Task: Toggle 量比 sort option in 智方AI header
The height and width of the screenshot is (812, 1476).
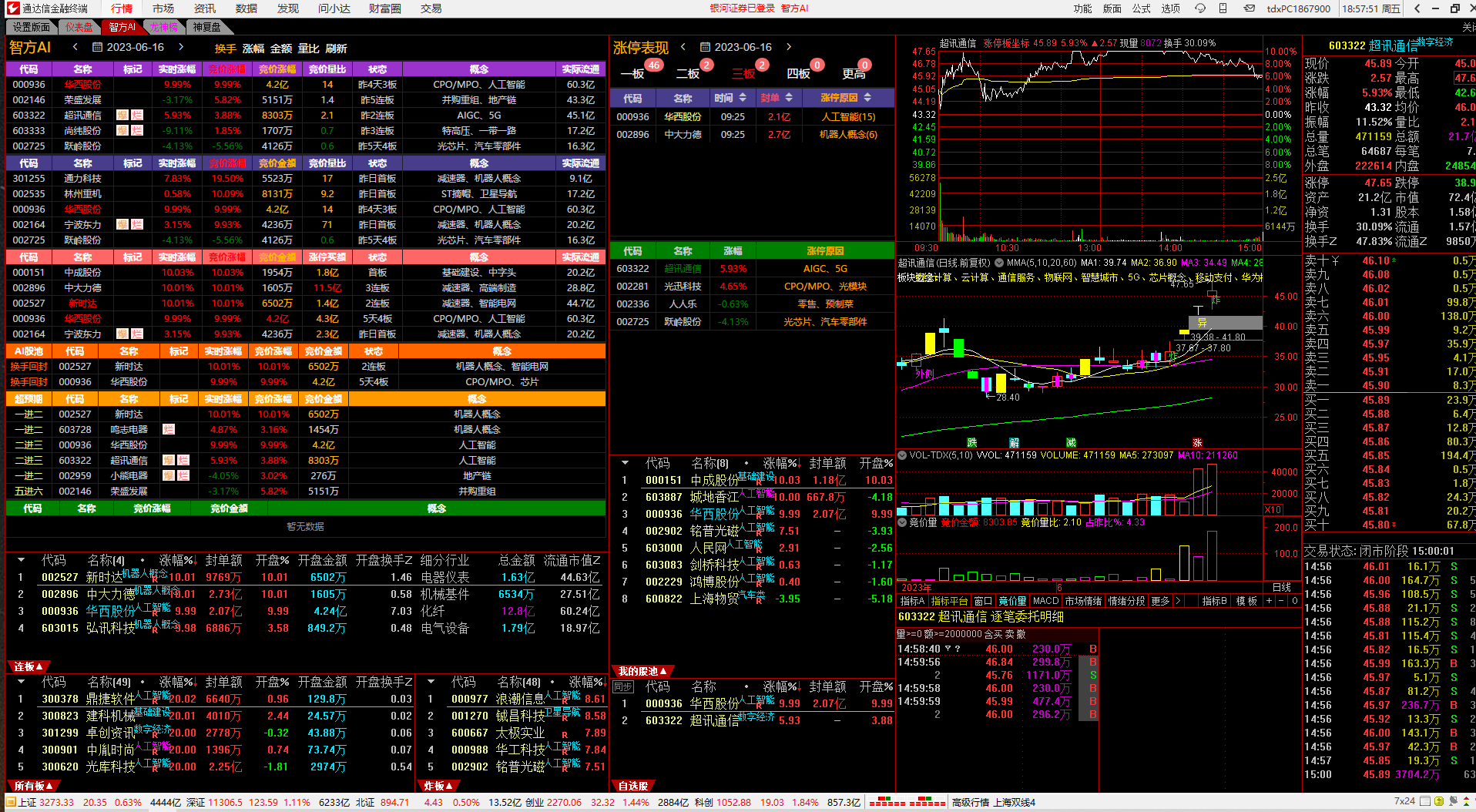Action: pos(308,49)
